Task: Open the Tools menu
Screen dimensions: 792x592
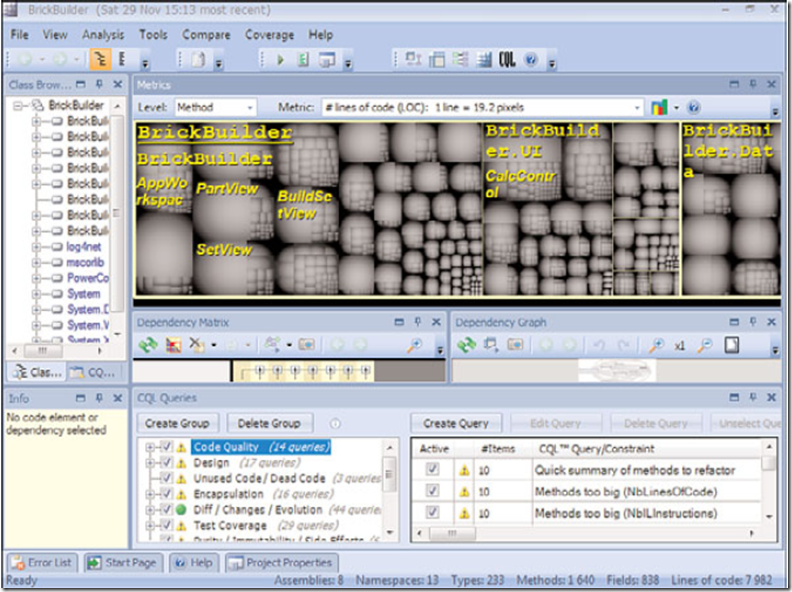Action: (x=153, y=35)
